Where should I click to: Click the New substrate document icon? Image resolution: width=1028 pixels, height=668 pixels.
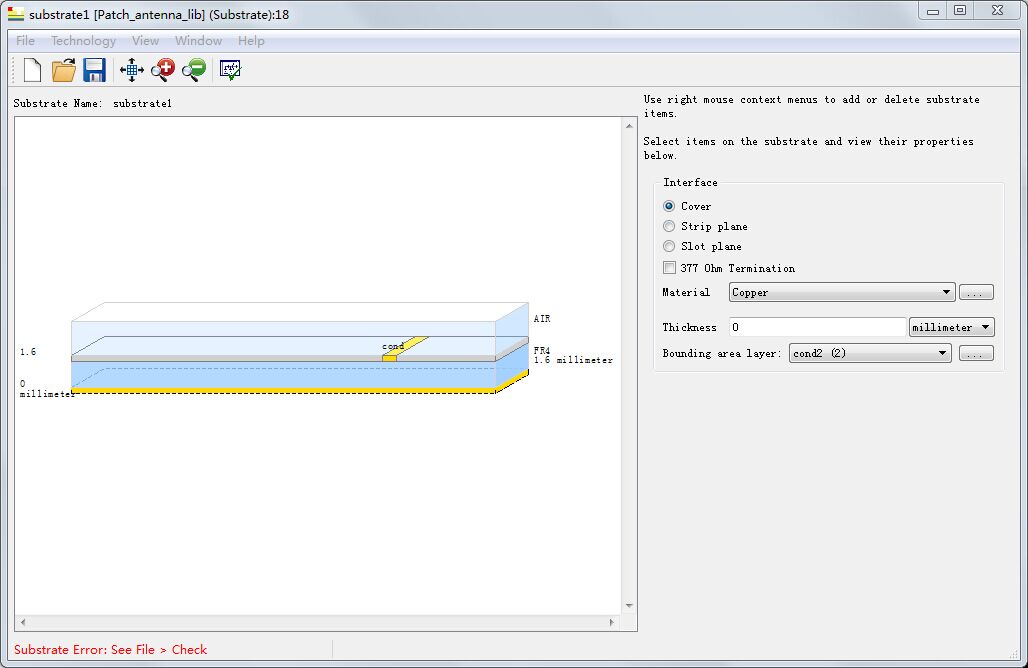coord(32,69)
